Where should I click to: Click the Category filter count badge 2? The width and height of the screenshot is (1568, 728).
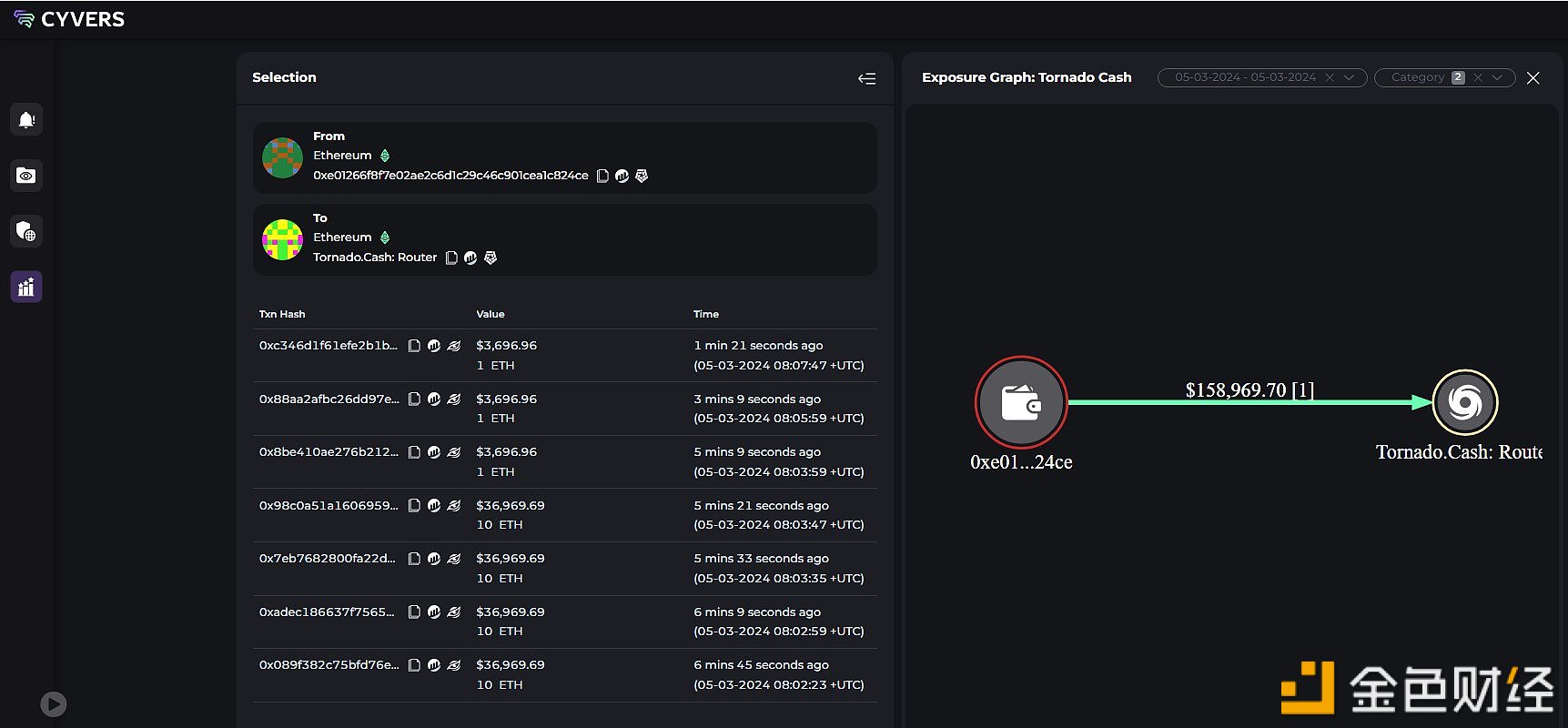(1458, 77)
